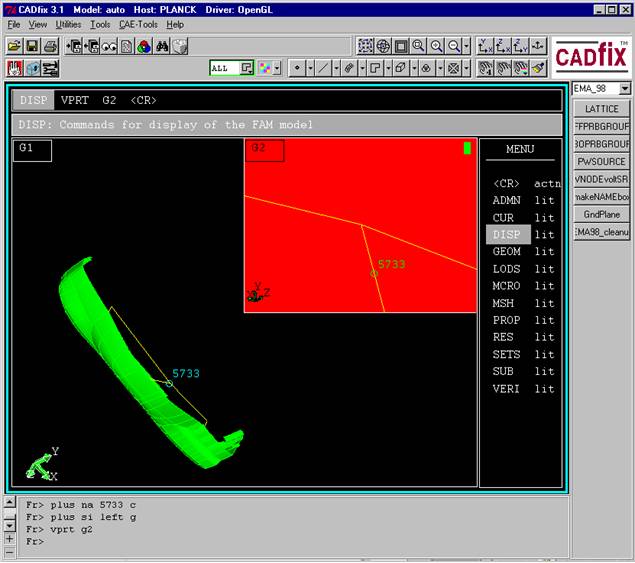The height and width of the screenshot is (563, 635).
Task: Expand the color palette dropdown arrow
Action: (x=278, y=68)
